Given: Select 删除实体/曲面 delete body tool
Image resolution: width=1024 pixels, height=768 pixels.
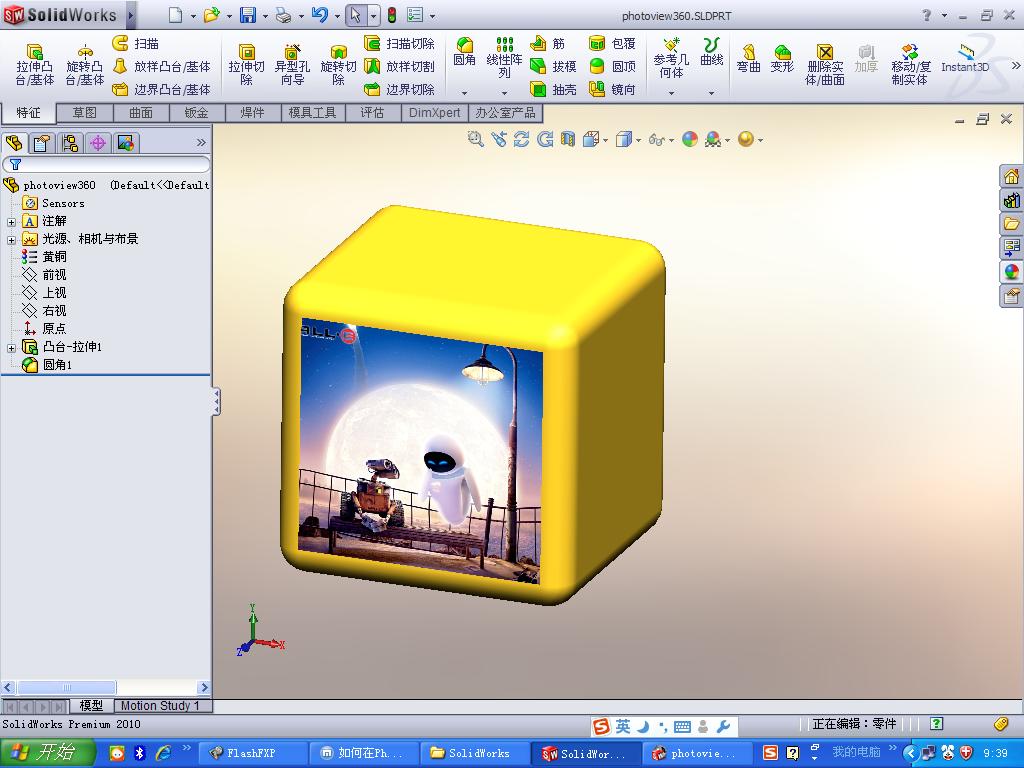Looking at the screenshot, I should pos(825,64).
